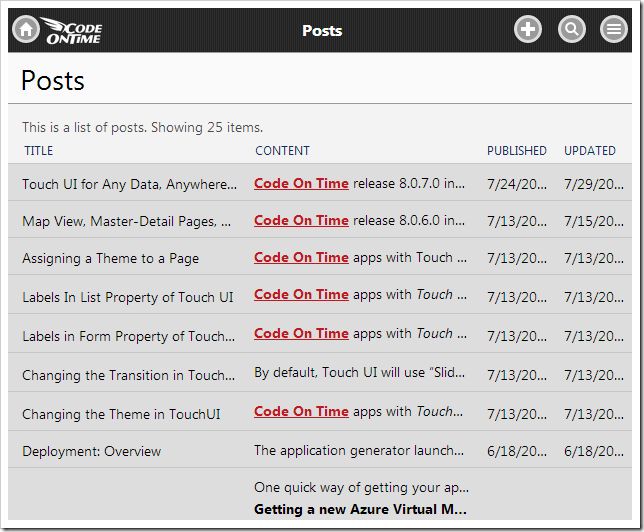Select 'Deployment: Overview' post title
644x532 pixels.
92,451
